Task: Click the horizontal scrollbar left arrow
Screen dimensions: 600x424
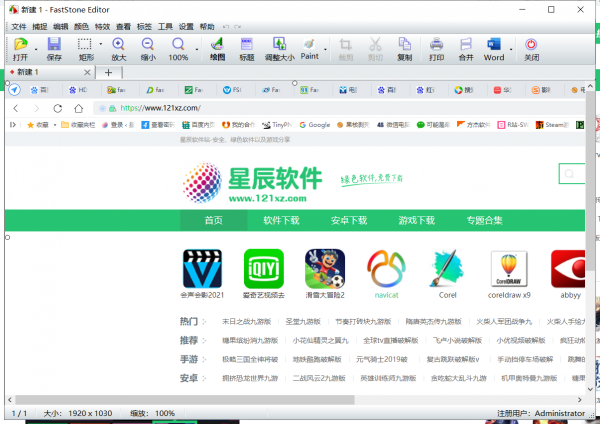Action: click(10, 400)
